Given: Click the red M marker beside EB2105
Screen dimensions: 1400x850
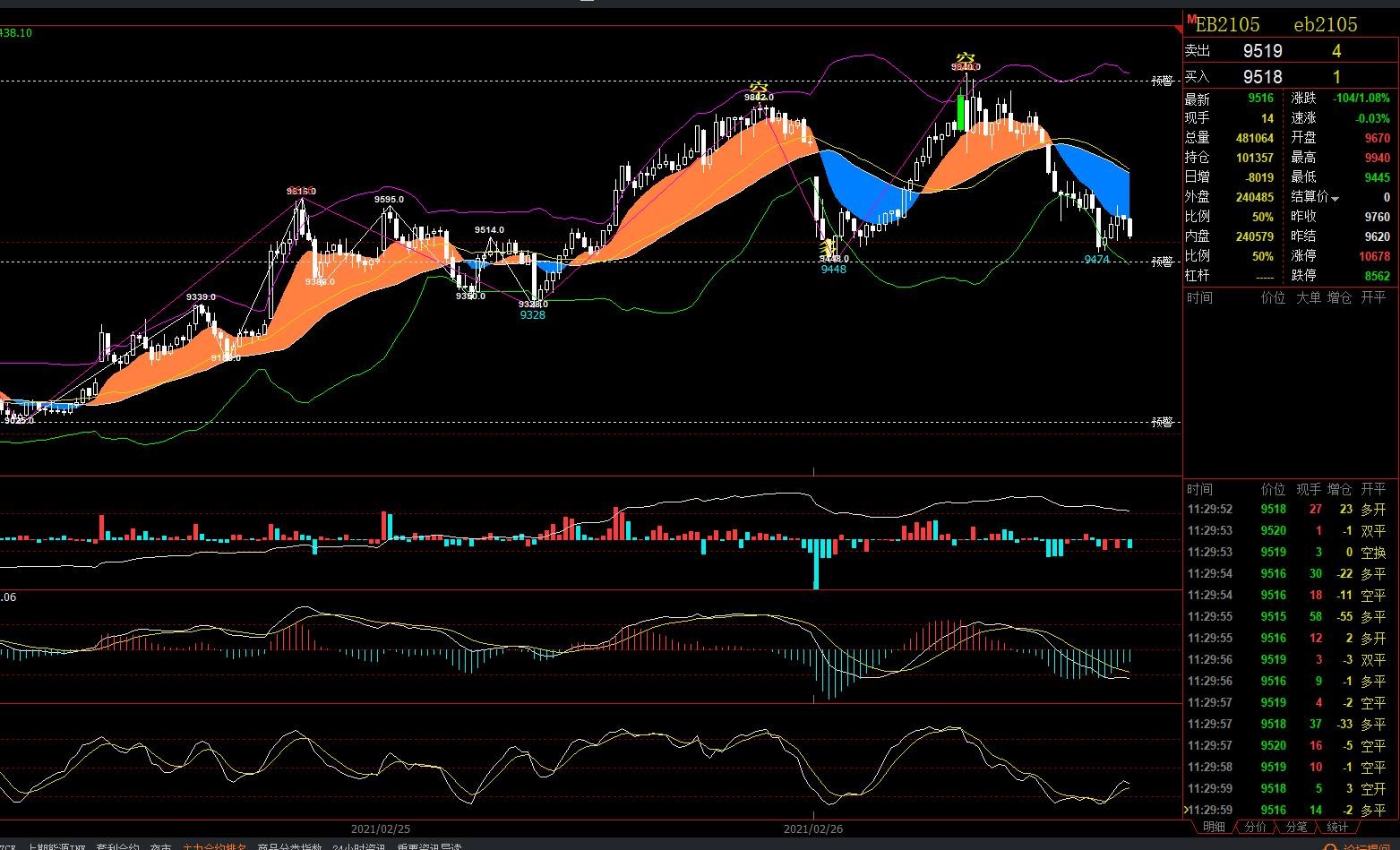Looking at the screenshot, I should (x=1190, y=19).
